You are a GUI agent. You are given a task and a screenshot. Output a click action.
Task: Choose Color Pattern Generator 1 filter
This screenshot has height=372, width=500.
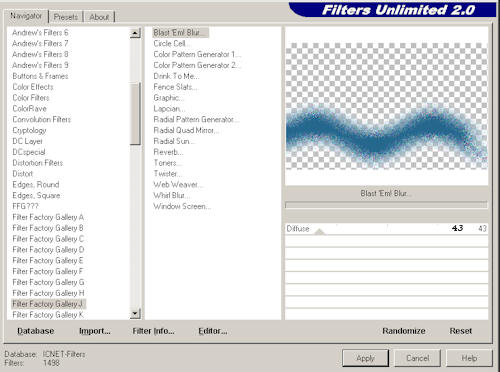(x=197, y=54)
